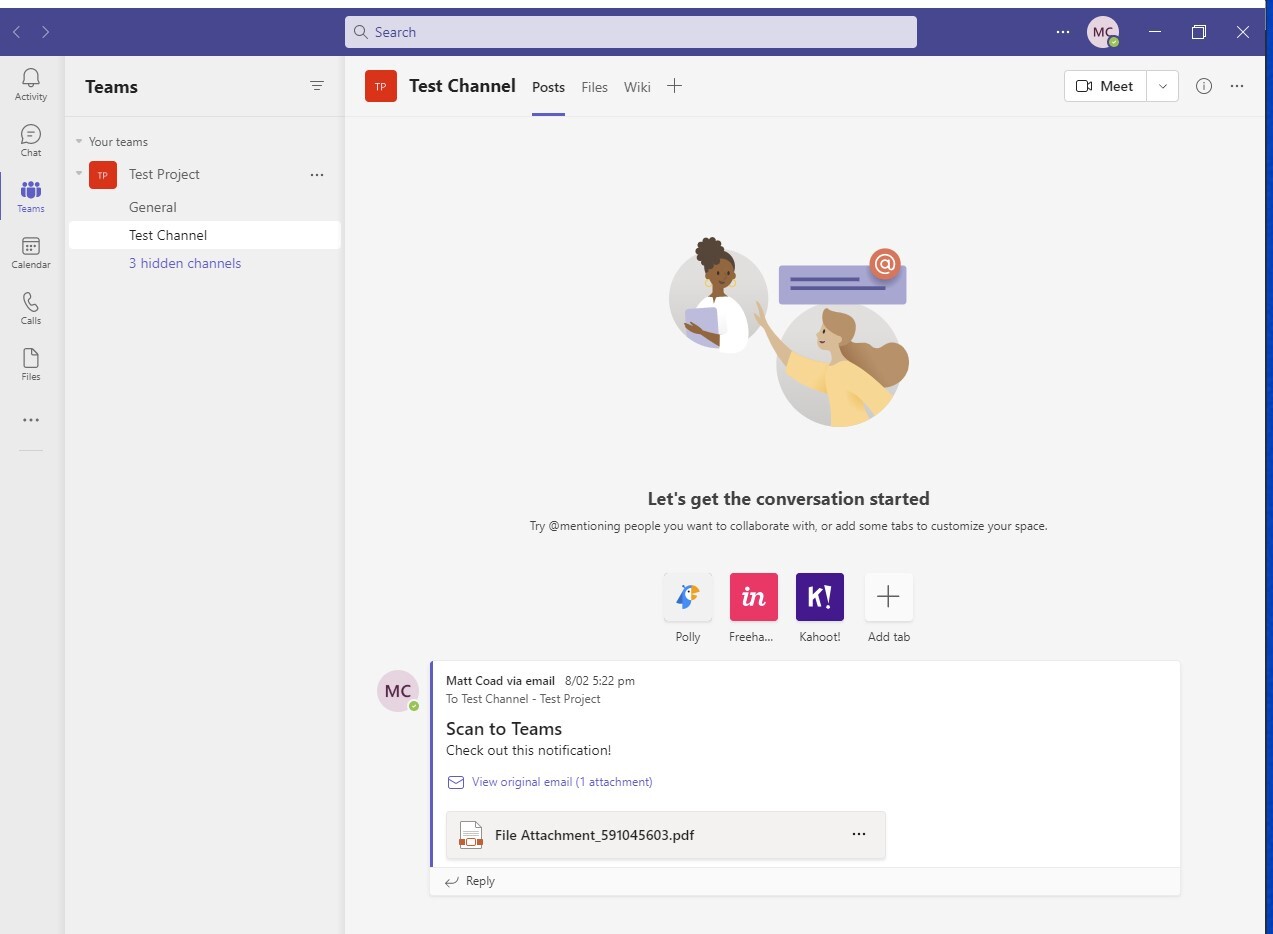Open channel info pane icon
The height and width of the screenshot is (934, 1273).
(1204, 86)
